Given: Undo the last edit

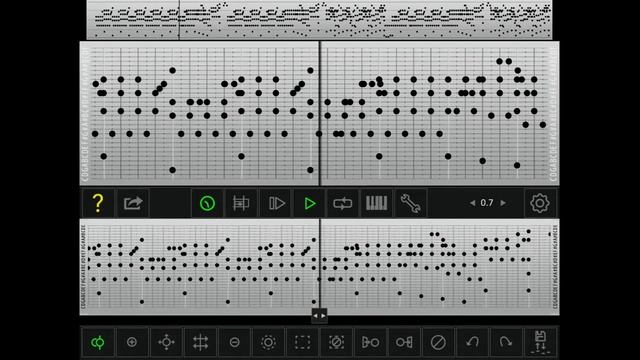Looking at the screenshot, I should 472,342.
